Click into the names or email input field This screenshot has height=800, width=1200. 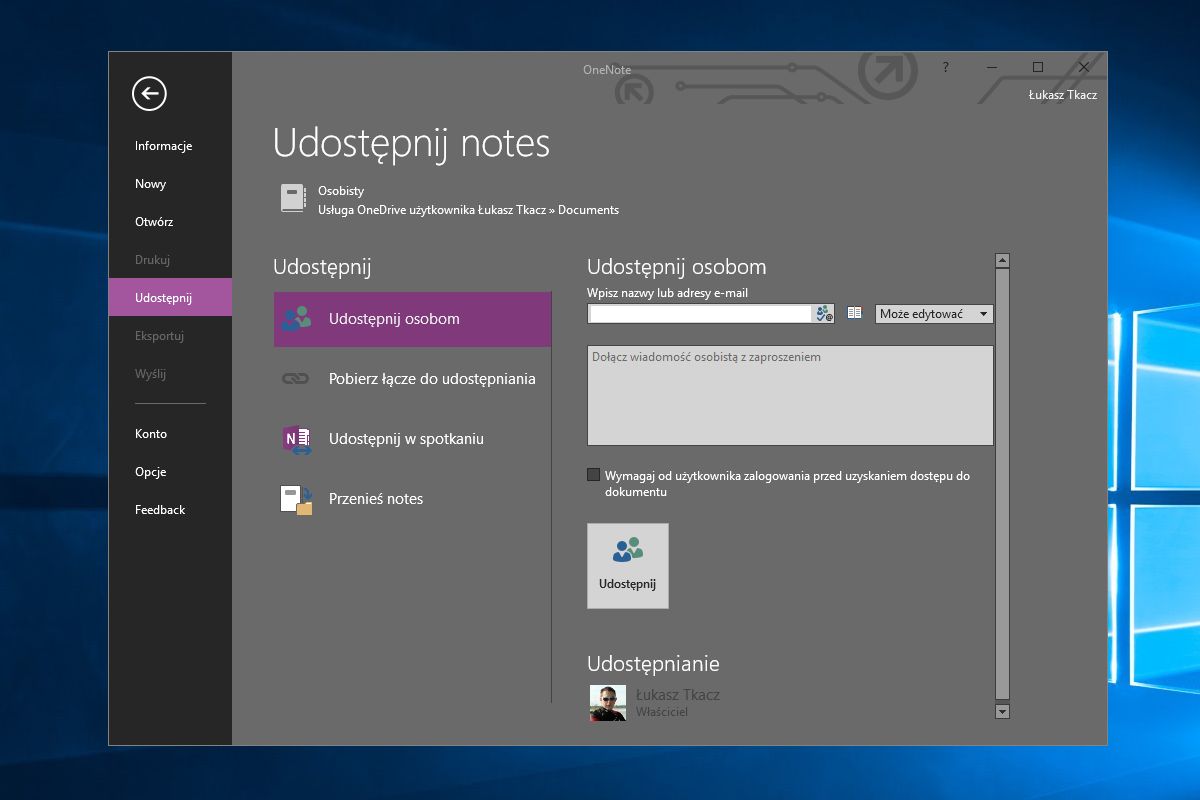pyautogui.click(x=700, y=314)
